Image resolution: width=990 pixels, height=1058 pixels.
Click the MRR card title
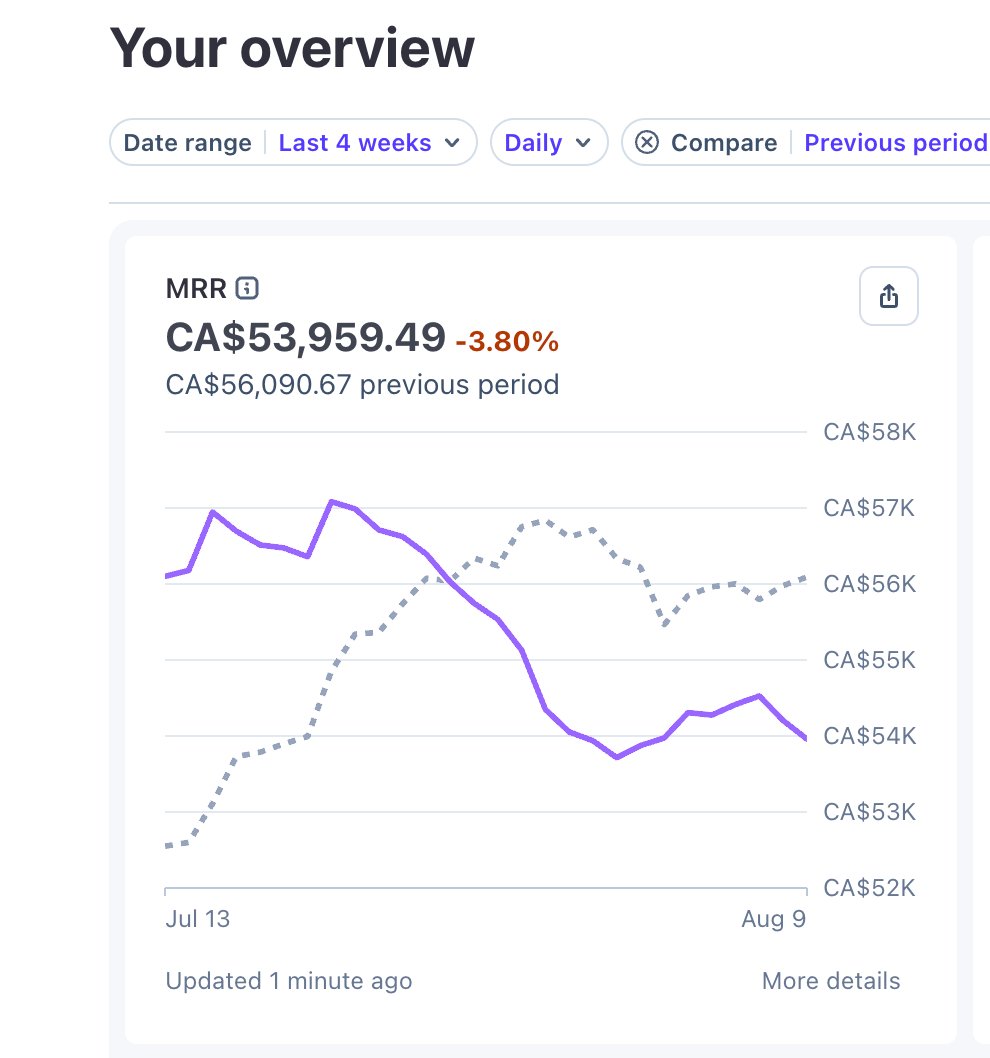point(196,288)
